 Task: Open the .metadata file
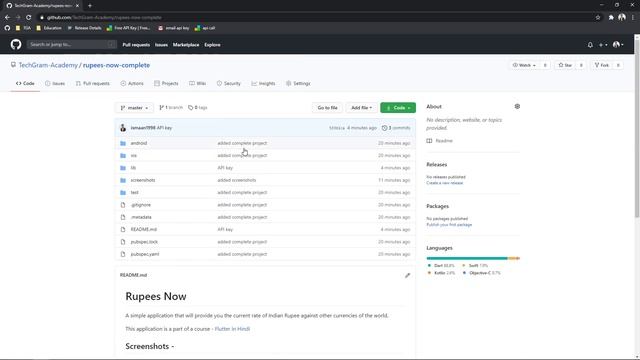point(141,217)
